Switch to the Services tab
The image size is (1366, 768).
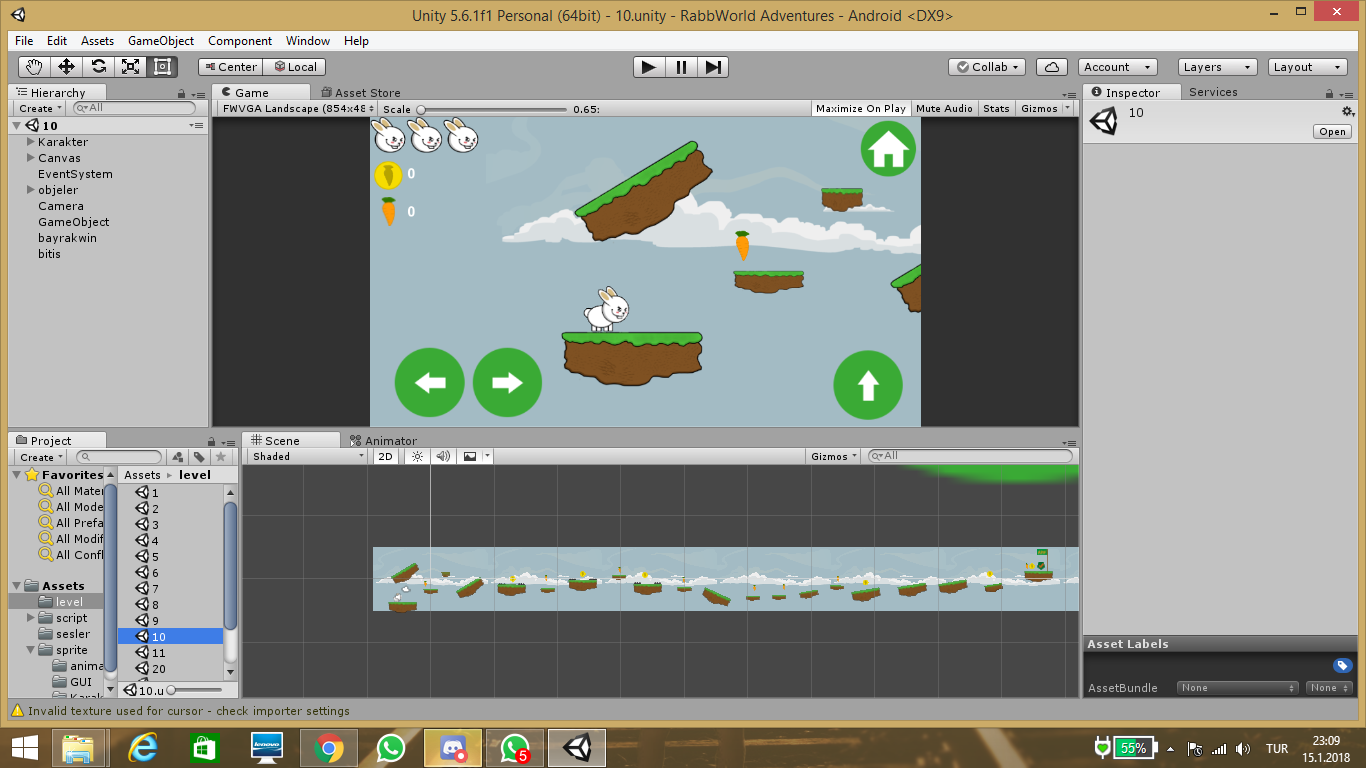tap(1213, 92)
